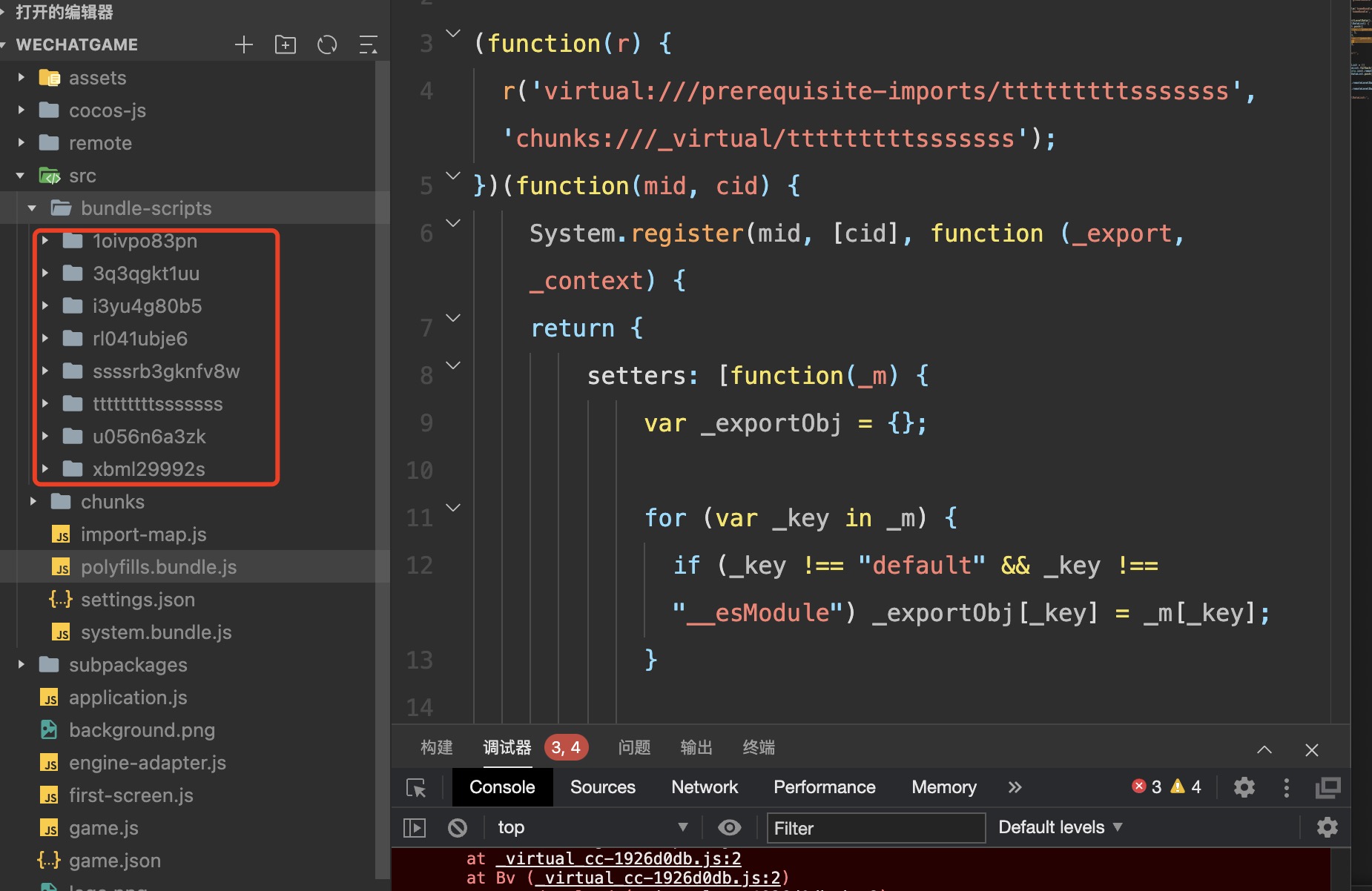The width and height of the screenshot is (1372, 891).
Task: Open DevTools more options menu
Action: click(1287, 787)
